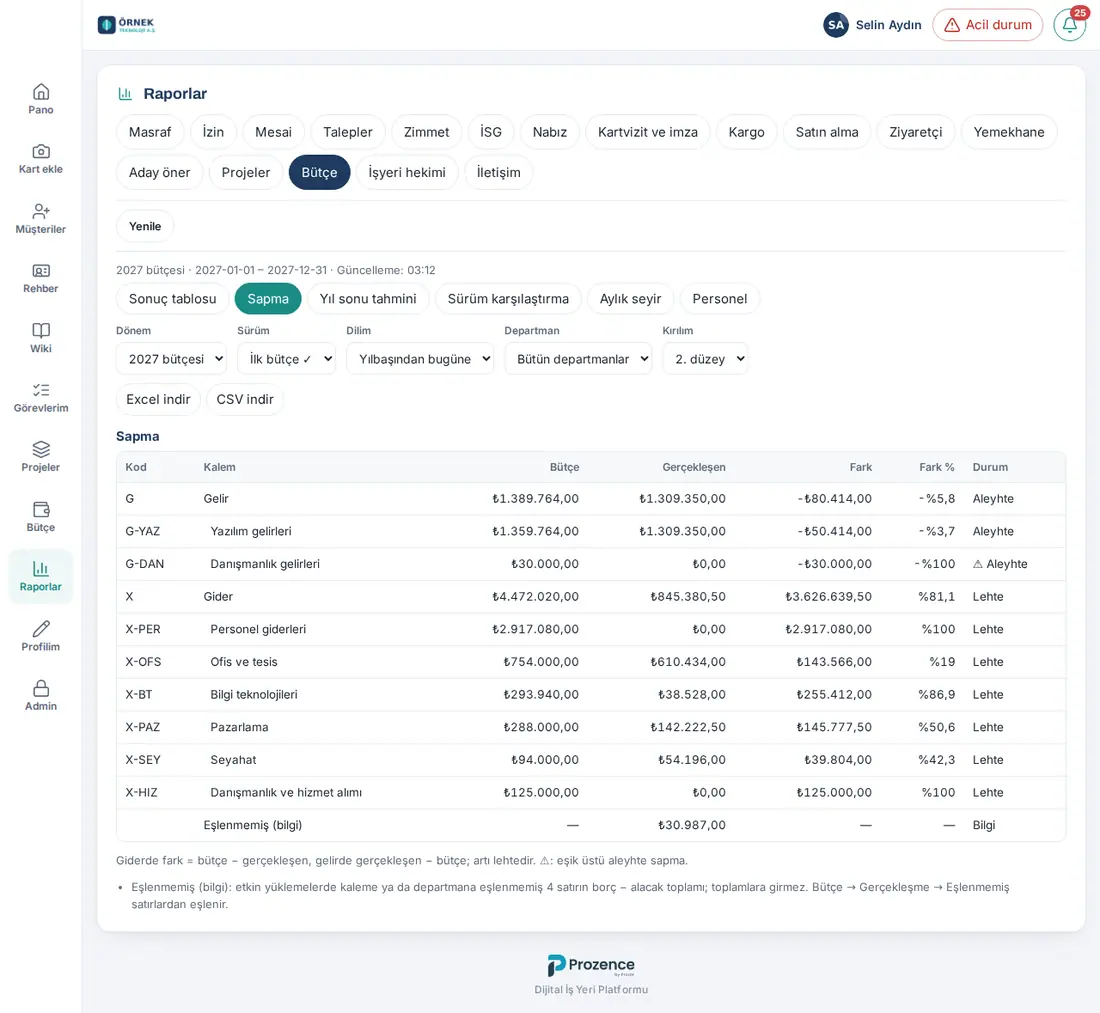1100x1013 pixels.
Task: Open the notifications bell
Action: coord(1070,25)
